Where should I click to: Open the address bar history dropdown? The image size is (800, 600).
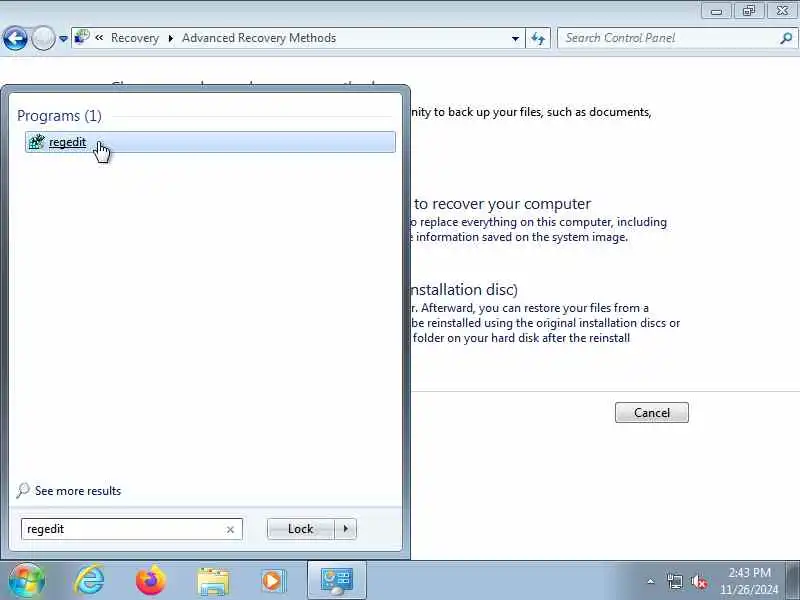point(515,38)
